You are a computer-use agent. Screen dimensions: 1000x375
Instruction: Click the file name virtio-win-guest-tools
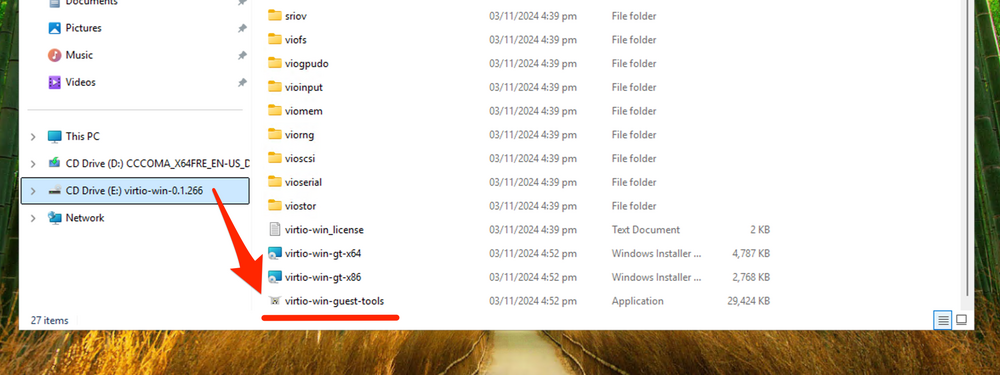(335, 301)
